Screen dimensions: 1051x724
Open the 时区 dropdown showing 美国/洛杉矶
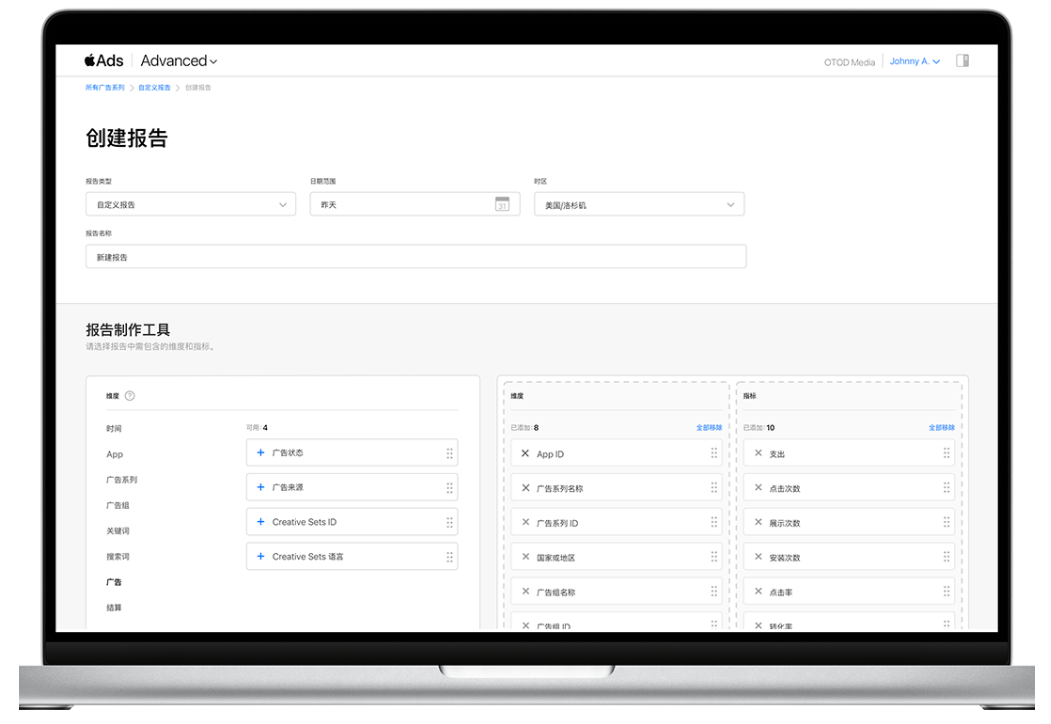coord(639,204)
